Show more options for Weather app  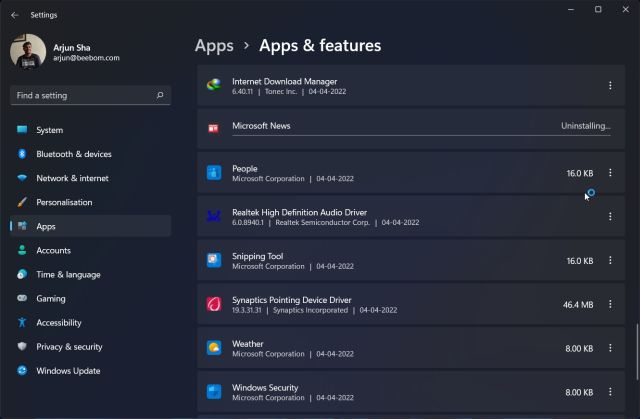(x=610, y=348)
